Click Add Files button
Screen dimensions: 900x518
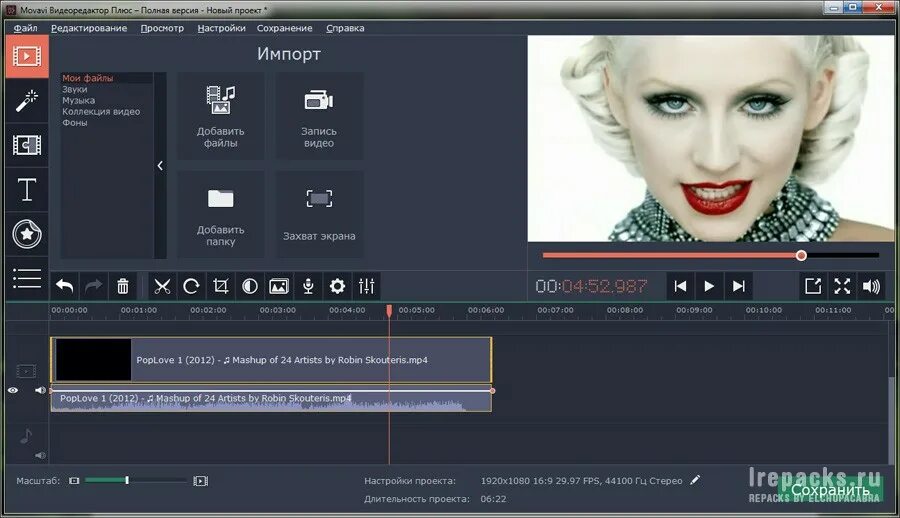click(x=220, y=116)
